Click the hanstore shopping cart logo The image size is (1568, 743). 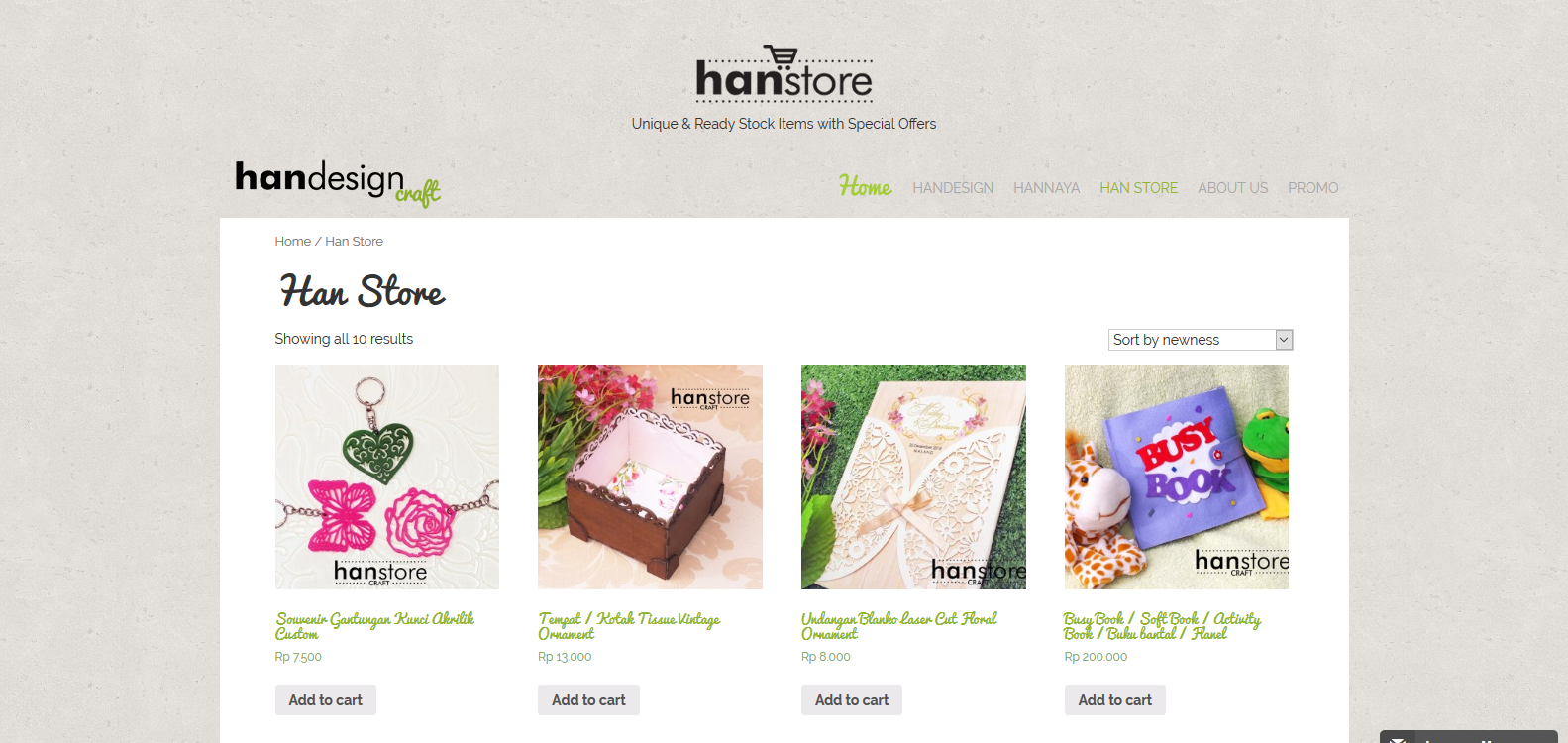coord(784,74)
